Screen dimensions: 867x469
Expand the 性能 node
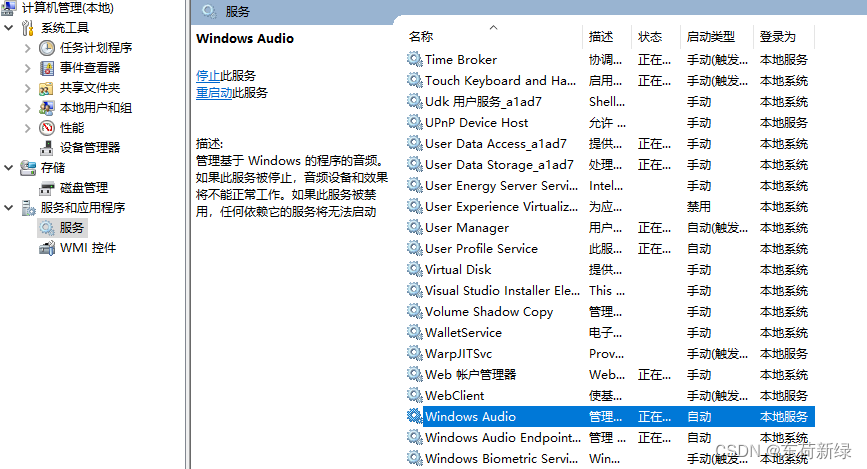point(27,128)
